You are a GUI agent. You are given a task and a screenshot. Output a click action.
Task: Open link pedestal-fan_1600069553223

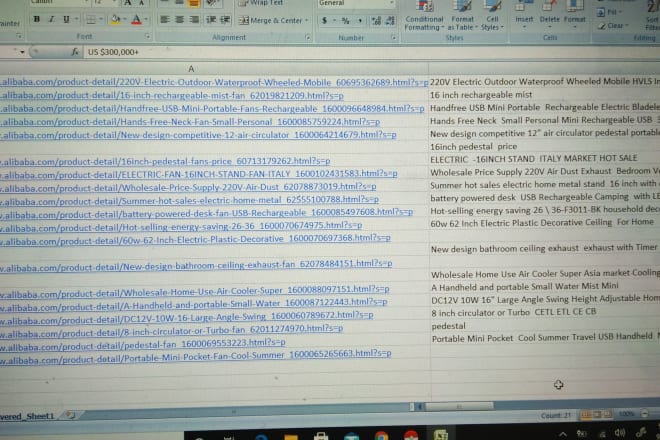tap(143, 344)
